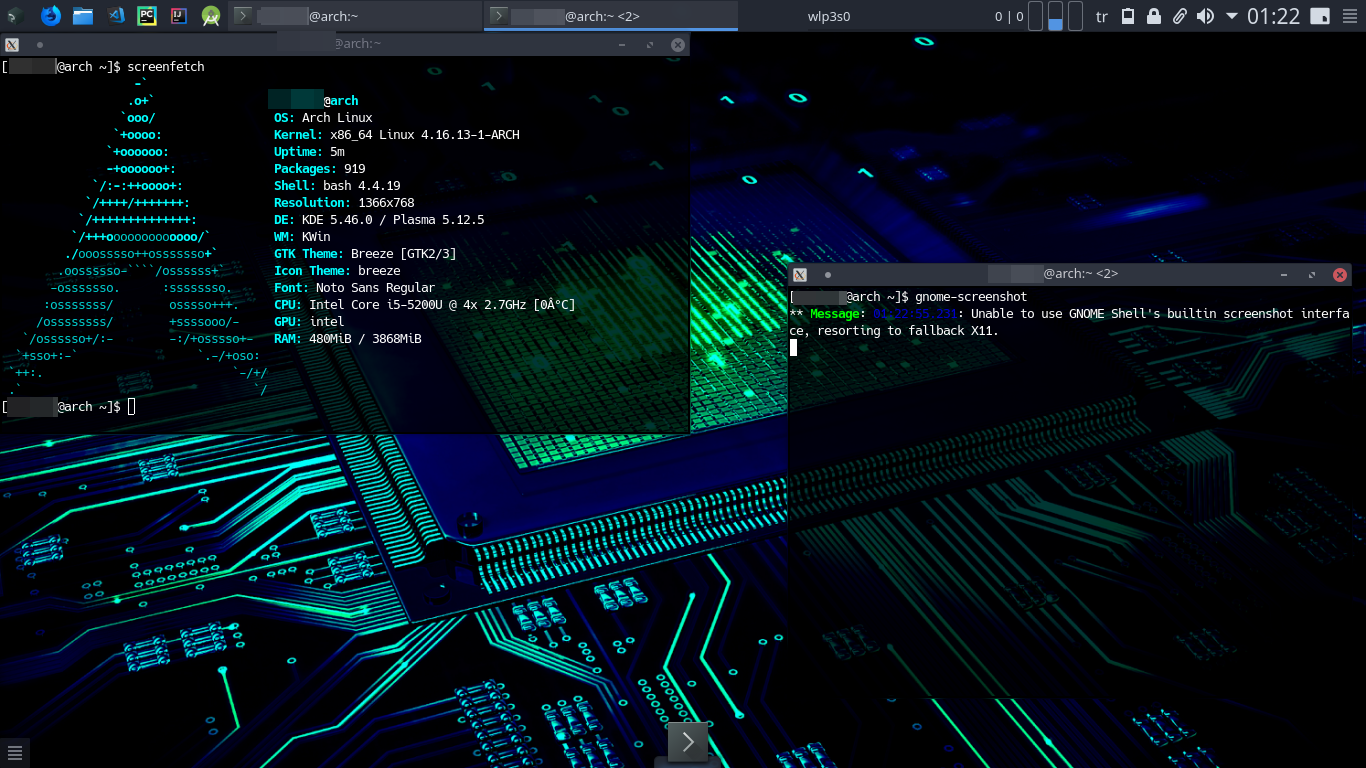Minimize the screenfetch terminal window
1366x768 pixels.
coord(622,45)
